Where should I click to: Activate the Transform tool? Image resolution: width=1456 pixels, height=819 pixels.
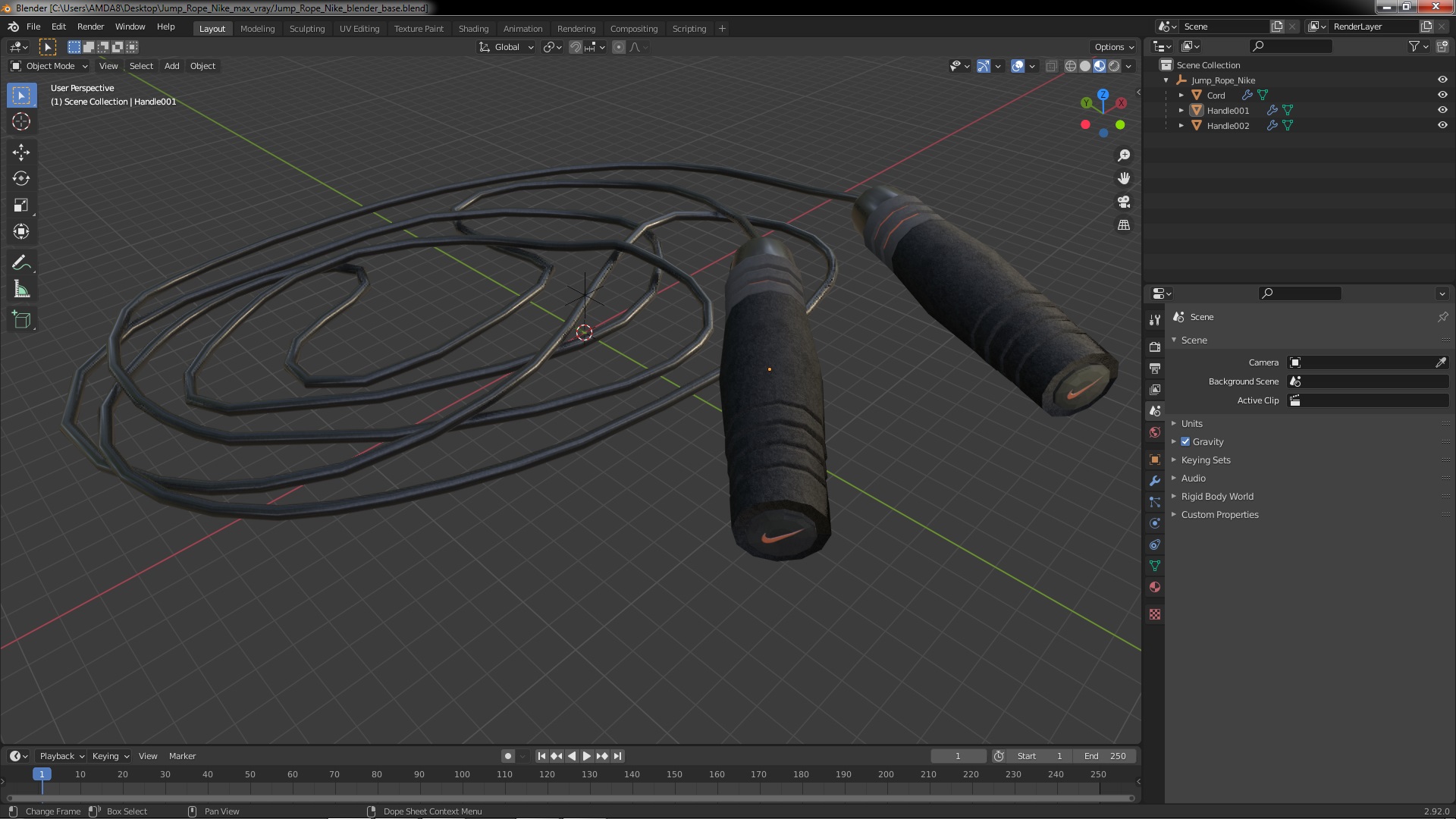[x=21, y=232]
